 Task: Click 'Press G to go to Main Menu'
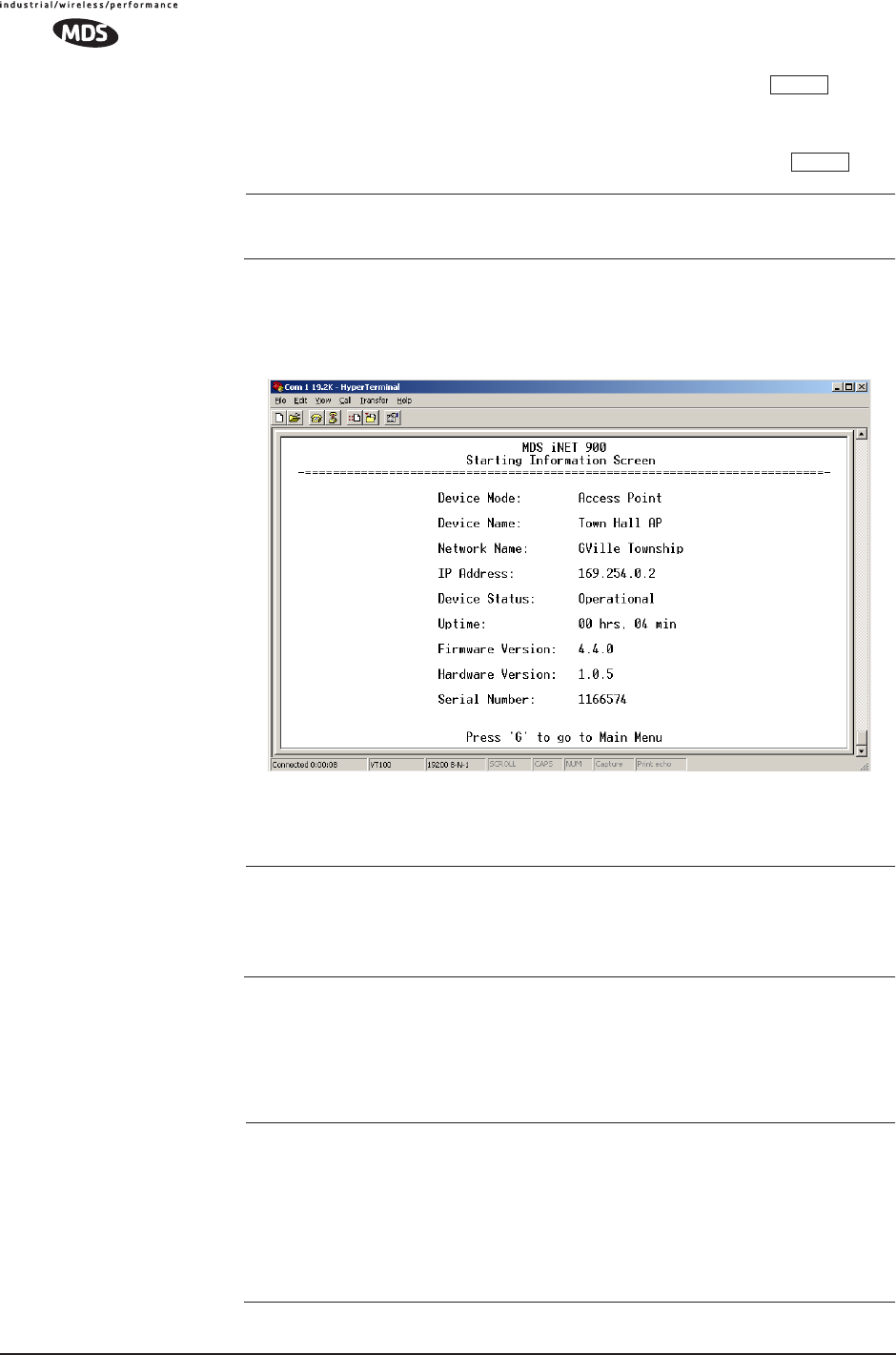tap(564, 737)
